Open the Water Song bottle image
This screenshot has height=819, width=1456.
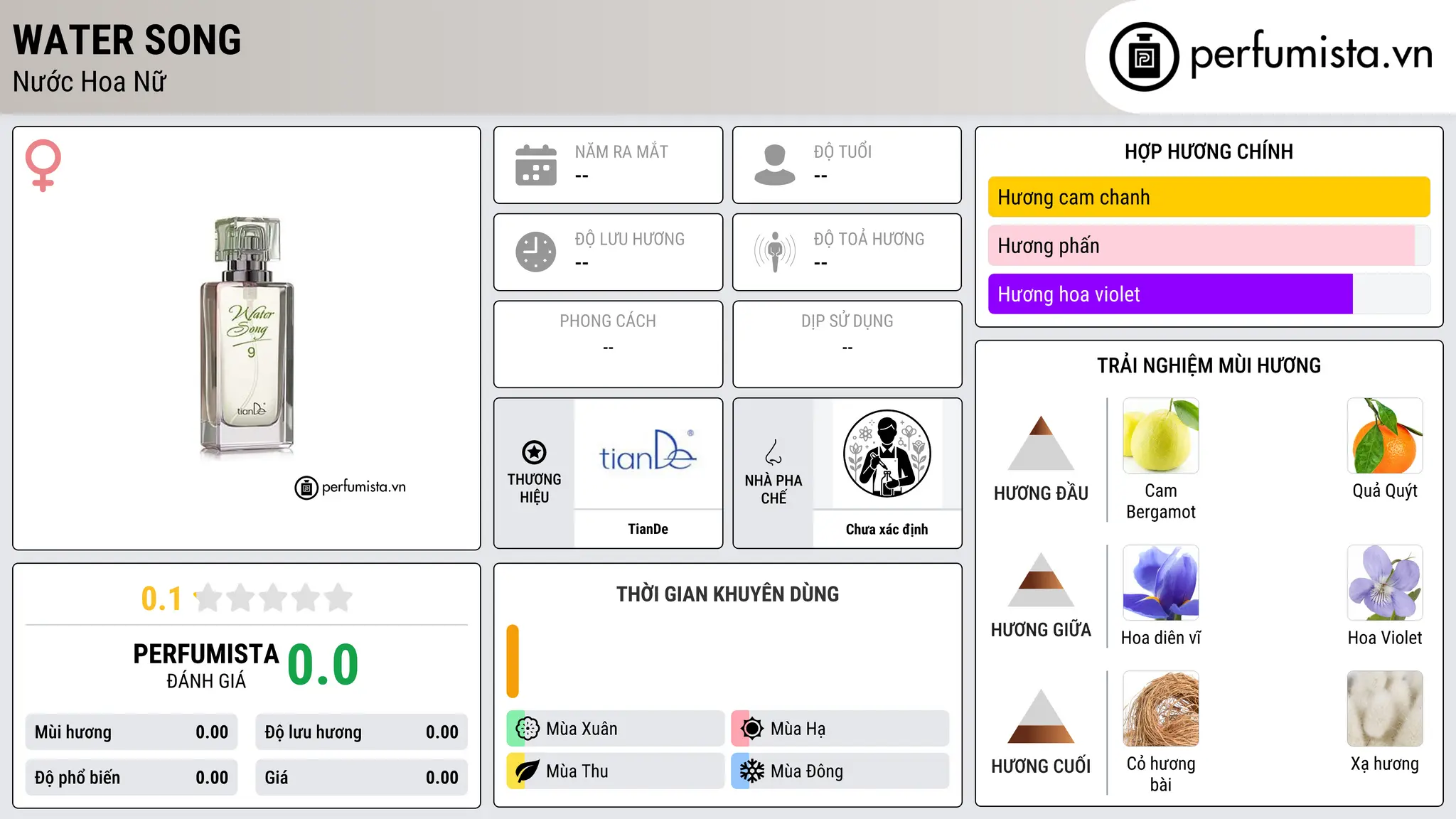(246, 336)
